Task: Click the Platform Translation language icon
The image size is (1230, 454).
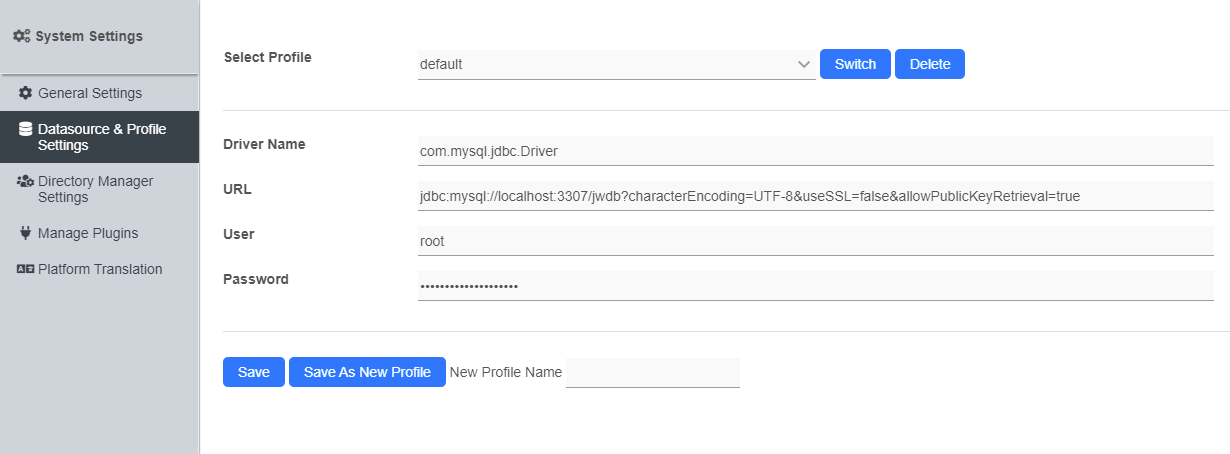Action: click(x=26, y=269)
